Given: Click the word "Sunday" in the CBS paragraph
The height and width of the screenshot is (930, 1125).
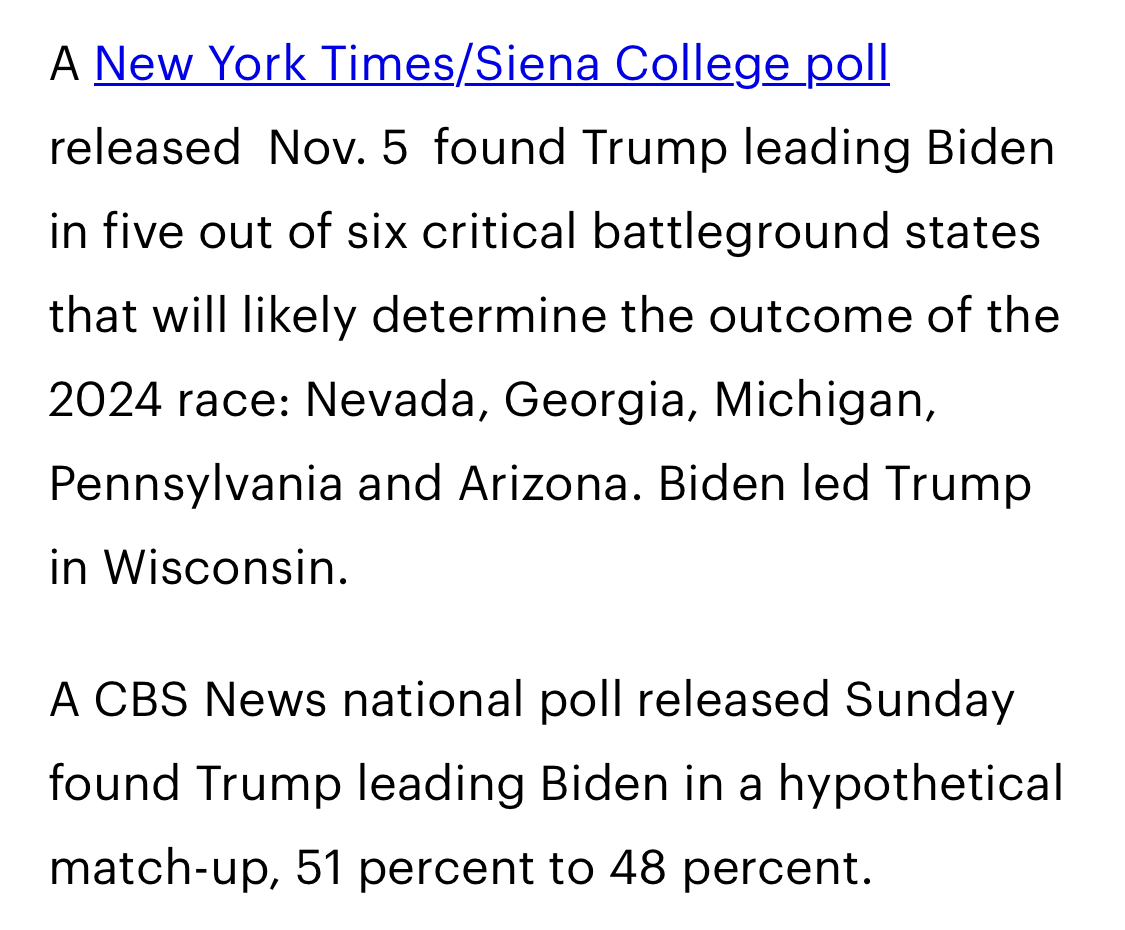Looking at the screenshot, I should coord(929,699).
